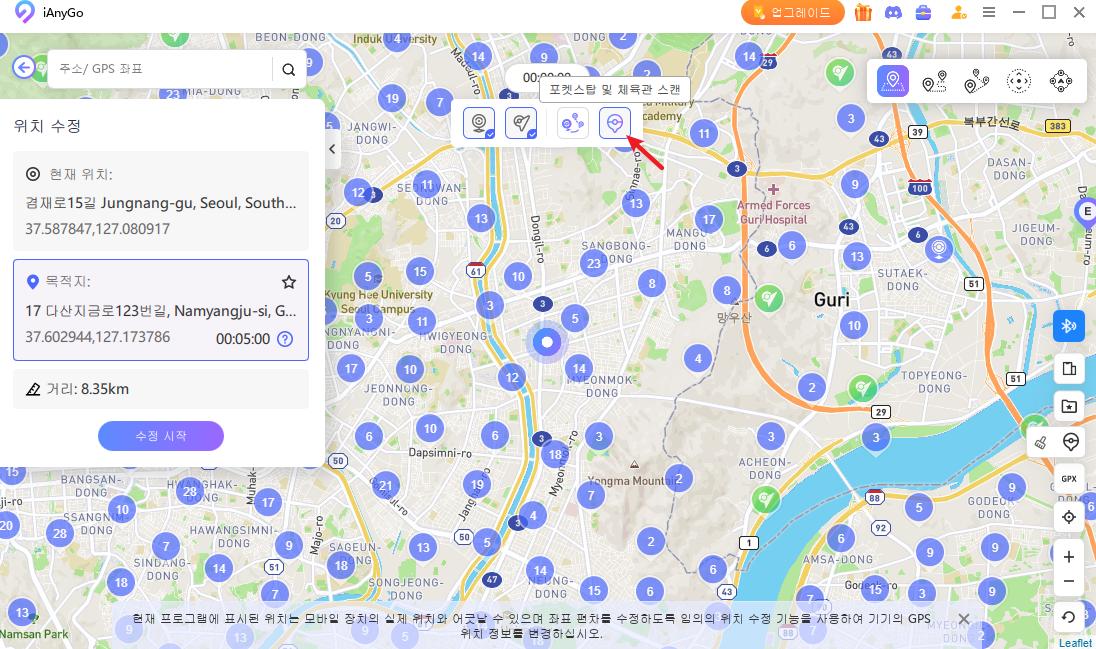Select the teleport location mode tab

click(x=892, y=82)
